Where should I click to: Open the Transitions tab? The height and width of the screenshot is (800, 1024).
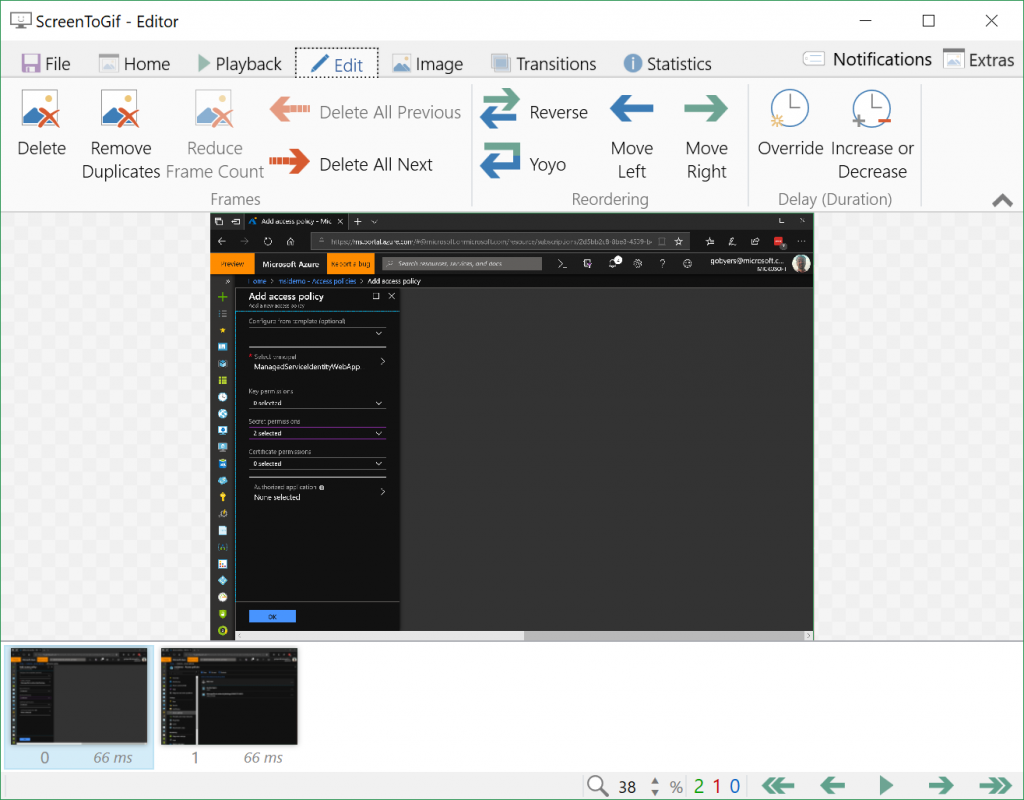[543, 63]
